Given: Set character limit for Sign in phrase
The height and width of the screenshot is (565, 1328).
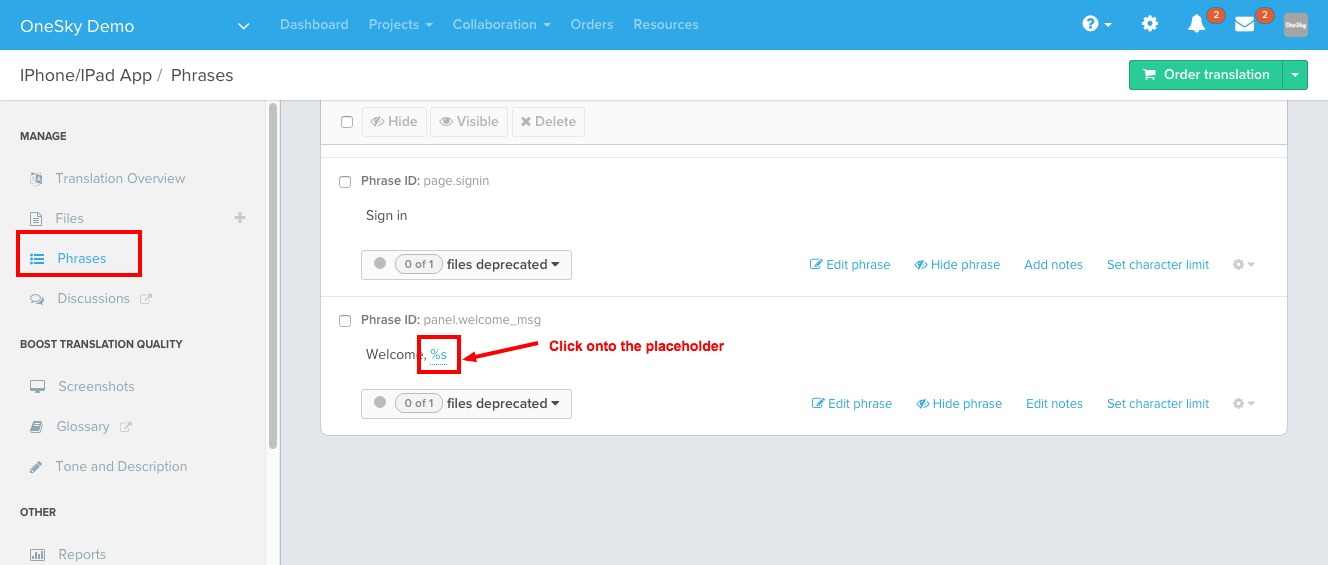Looking at the screenshot, I should 1158,265.
